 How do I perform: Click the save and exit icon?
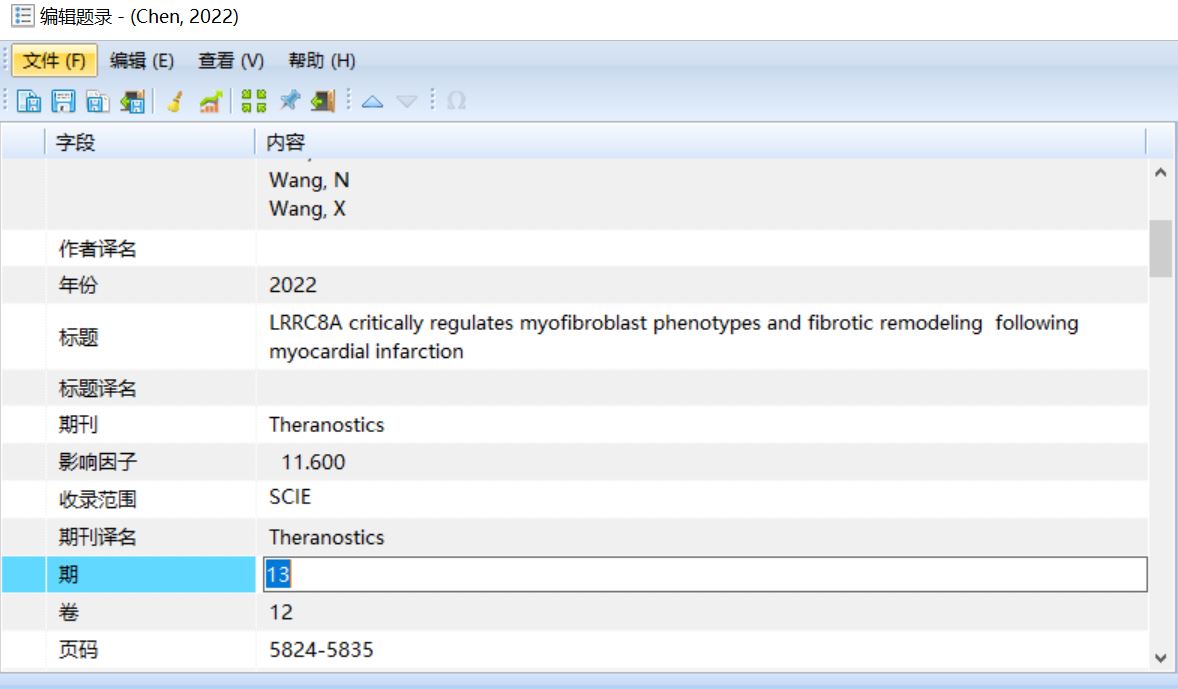(132, 101)
